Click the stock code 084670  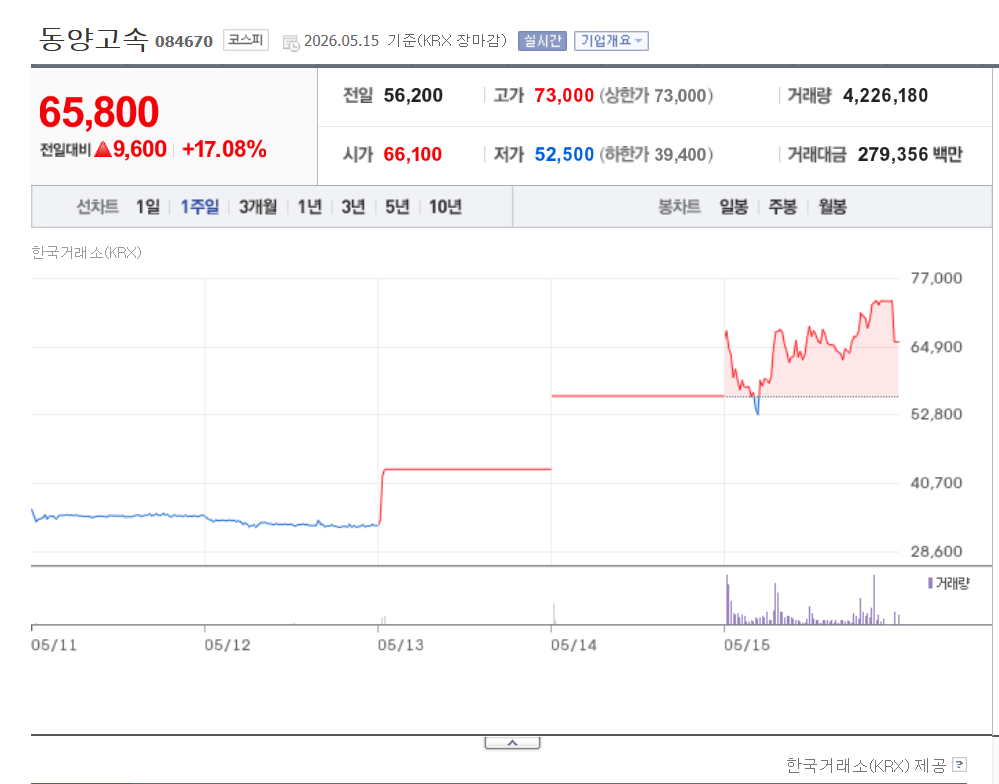click(x=184, y=41)
